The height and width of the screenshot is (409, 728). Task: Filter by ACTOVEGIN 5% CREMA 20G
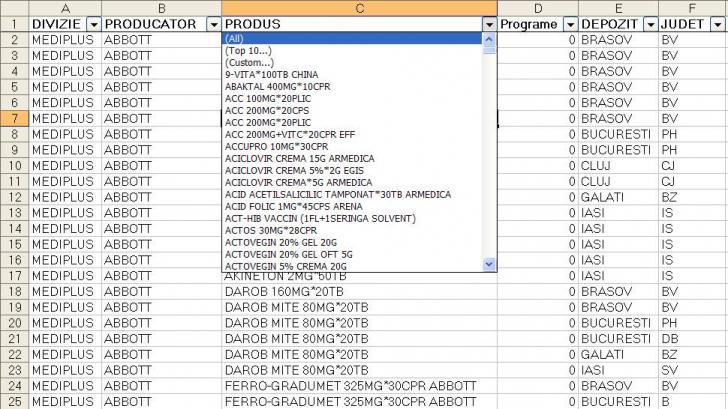352,266
